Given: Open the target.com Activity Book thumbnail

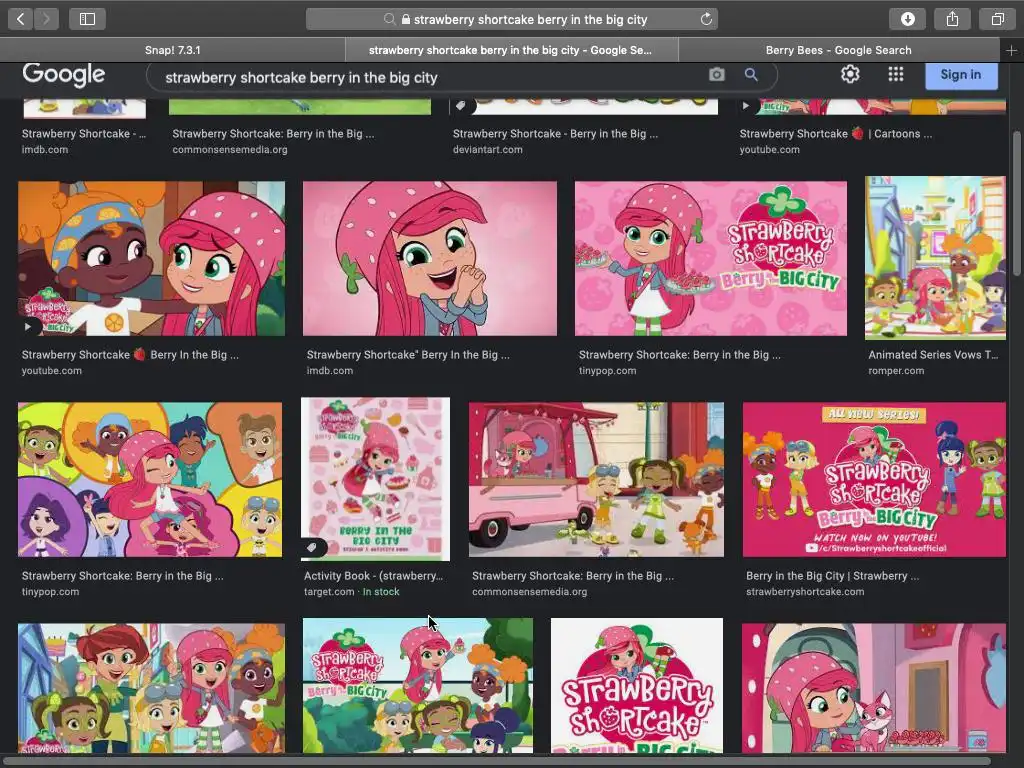Looking at the screenshot, I should [376, 479].
